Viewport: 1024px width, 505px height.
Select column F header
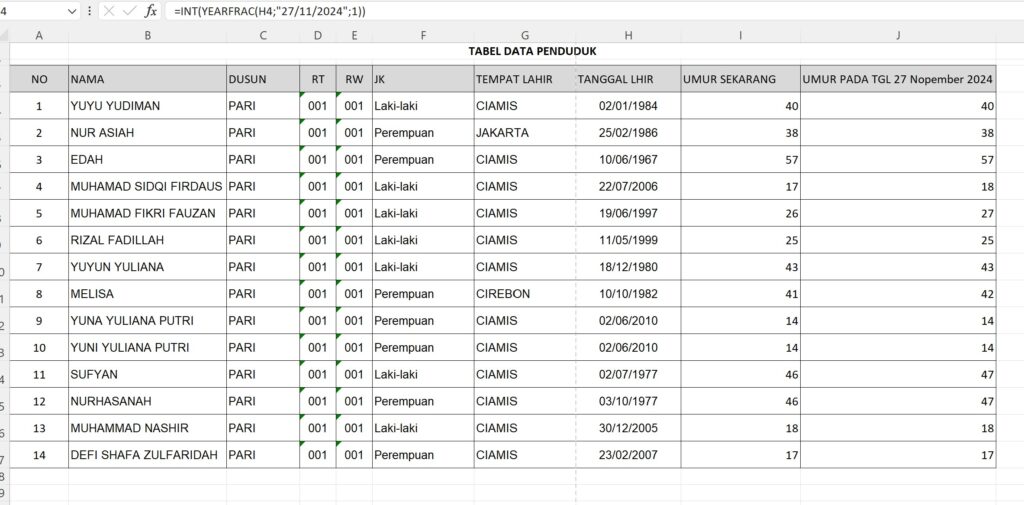click(424, 36)
